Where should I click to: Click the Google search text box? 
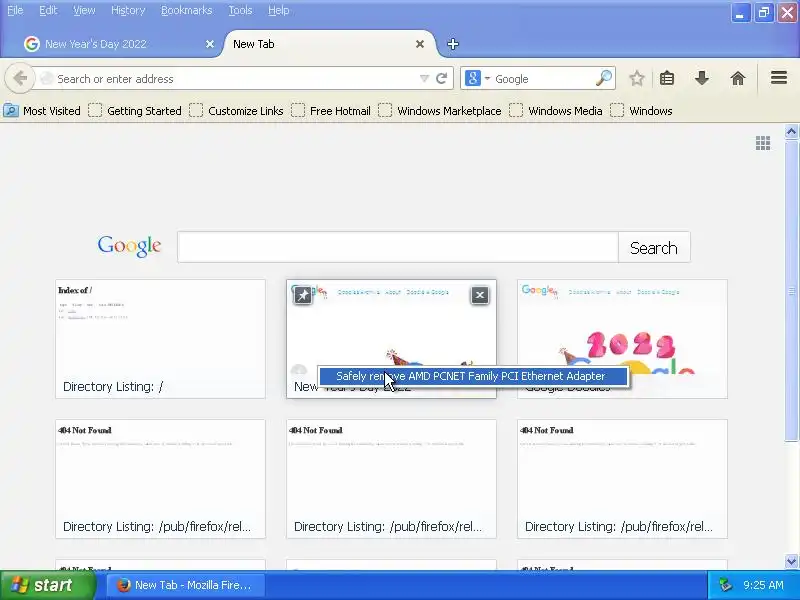tap(398, 247)
